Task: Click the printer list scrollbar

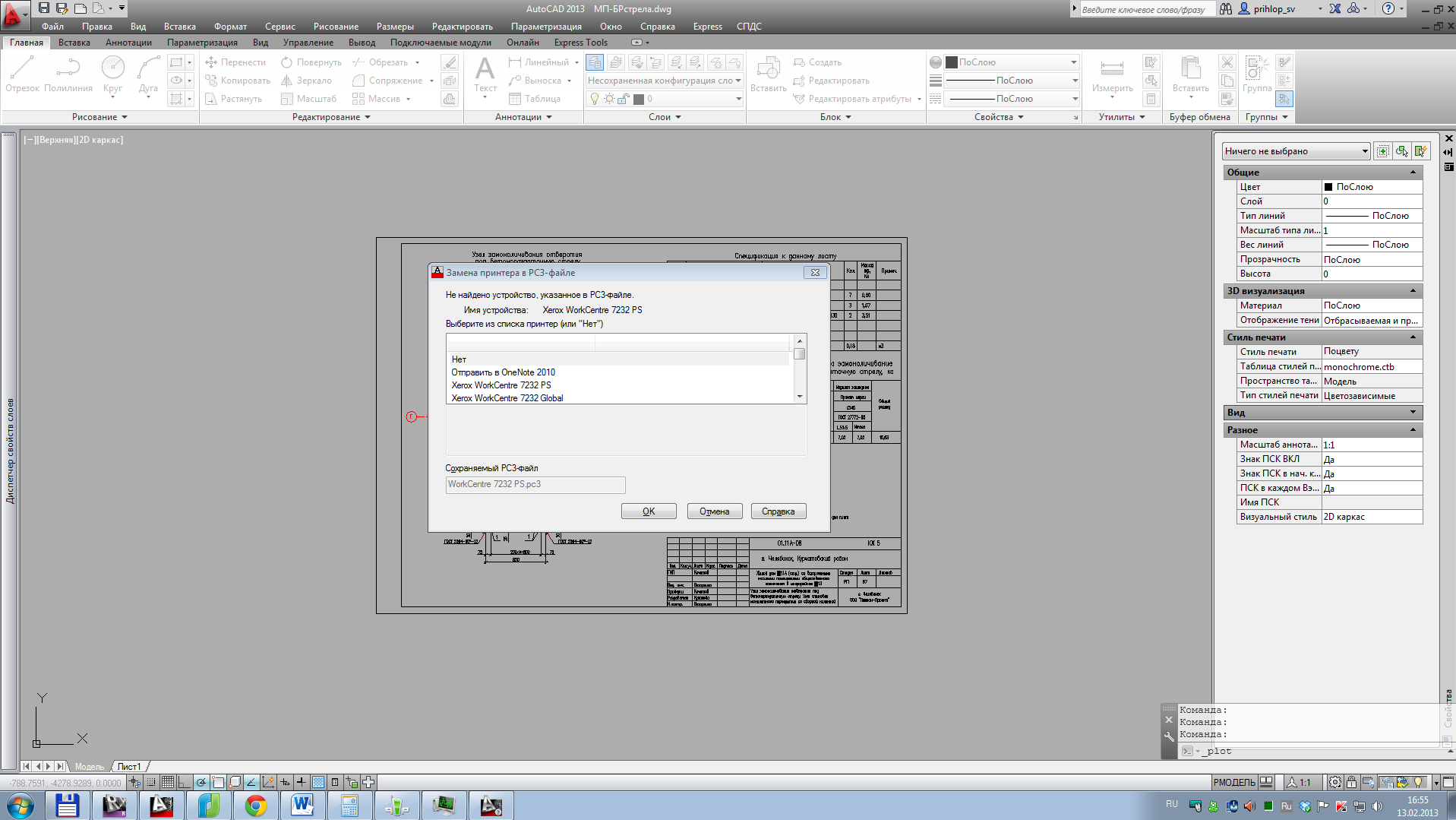Action: pyautogui.click(x=799, y=369)
